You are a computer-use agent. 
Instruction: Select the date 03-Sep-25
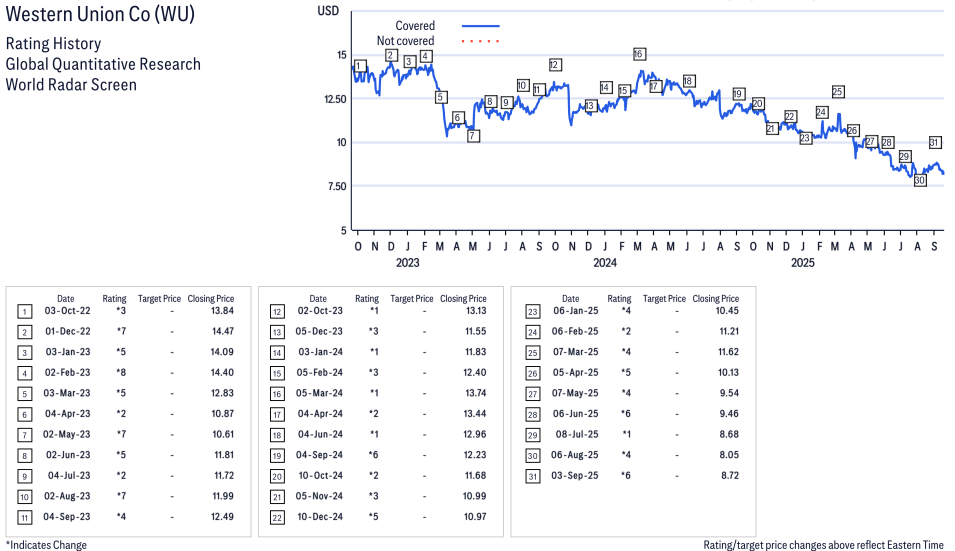pyautogui.click(x=575, y=476)
